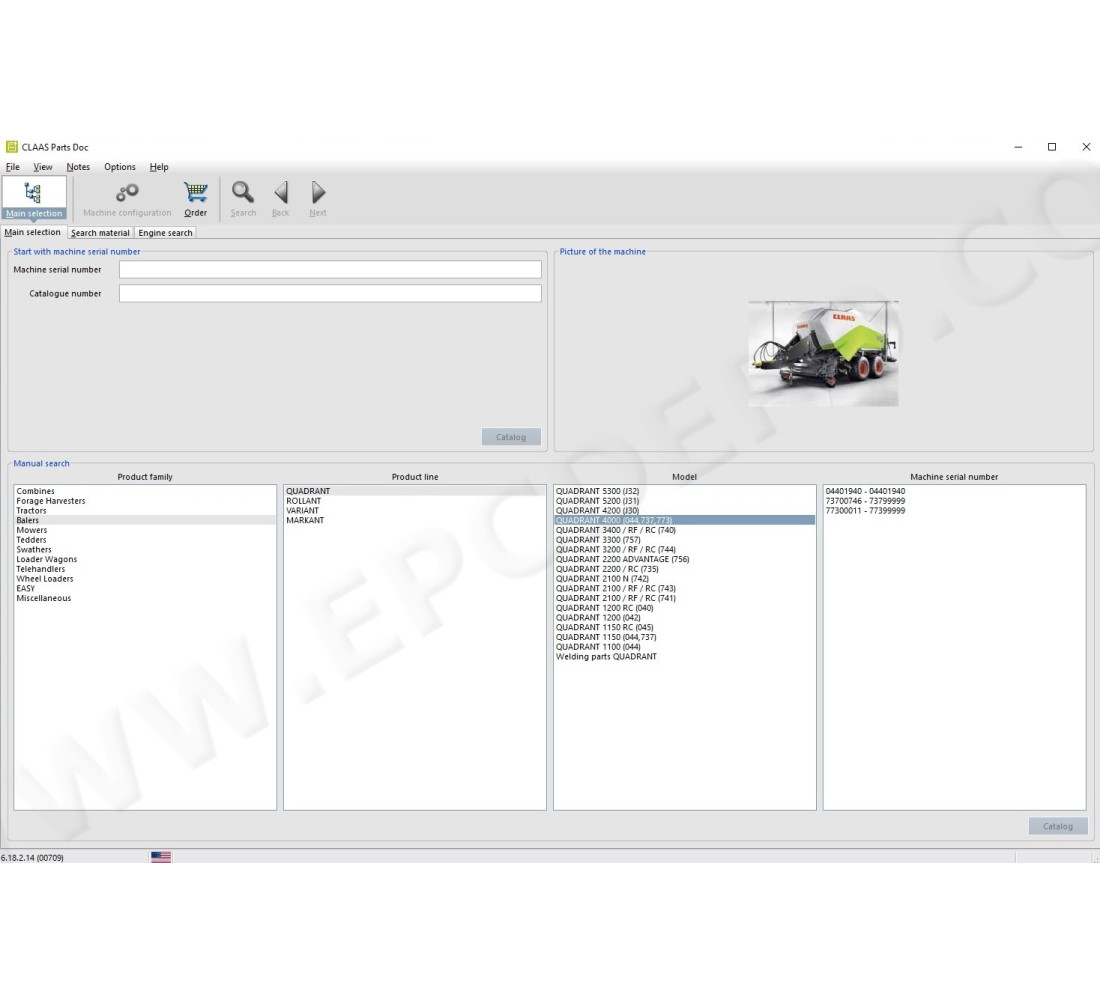
Task: Open the File menu
Action: (13, 167)
